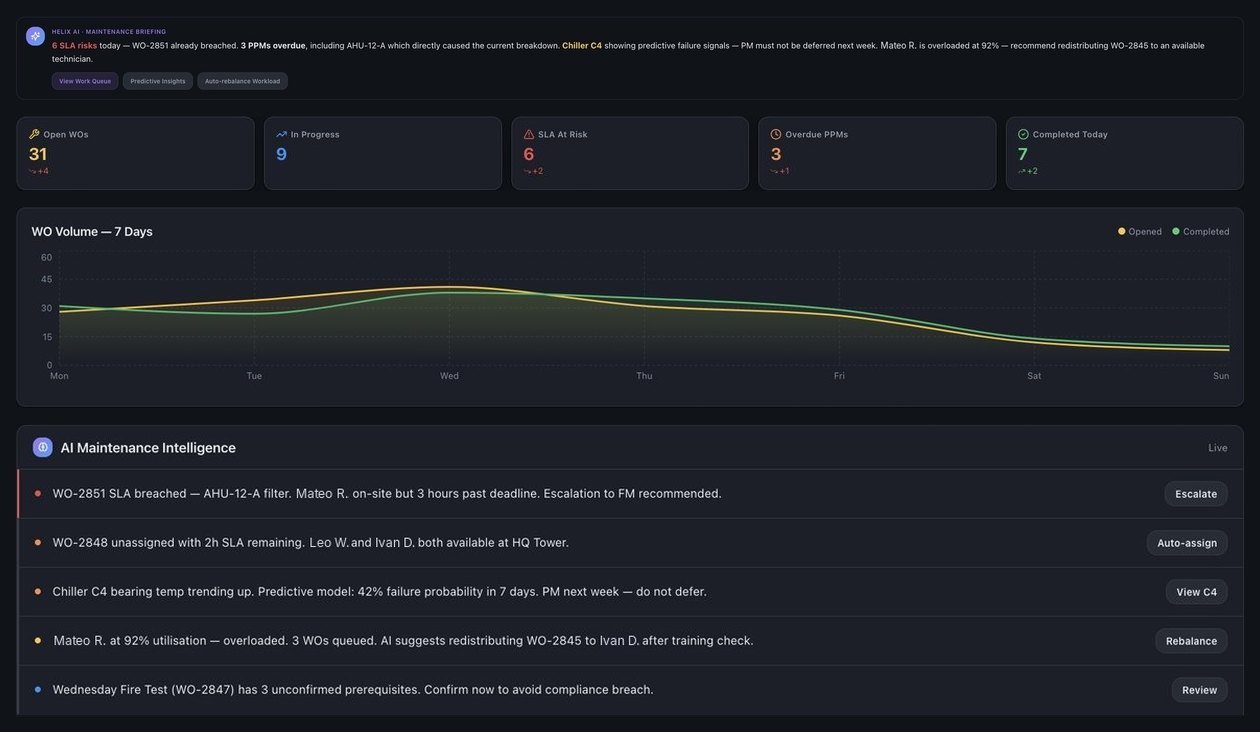
Task: Click the Wed label on chart axis
Action: click(x=449, y=376)
